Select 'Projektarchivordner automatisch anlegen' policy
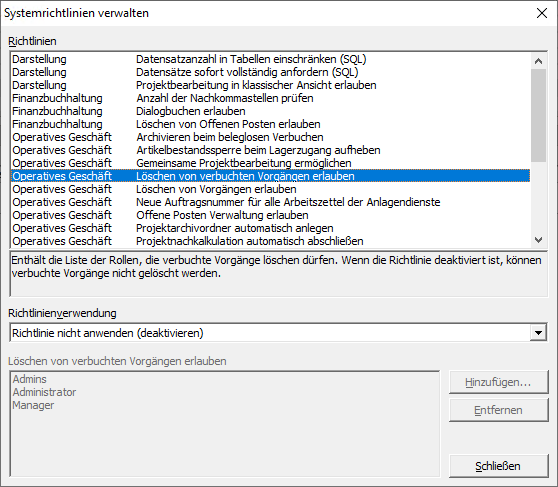 [270, 228]
